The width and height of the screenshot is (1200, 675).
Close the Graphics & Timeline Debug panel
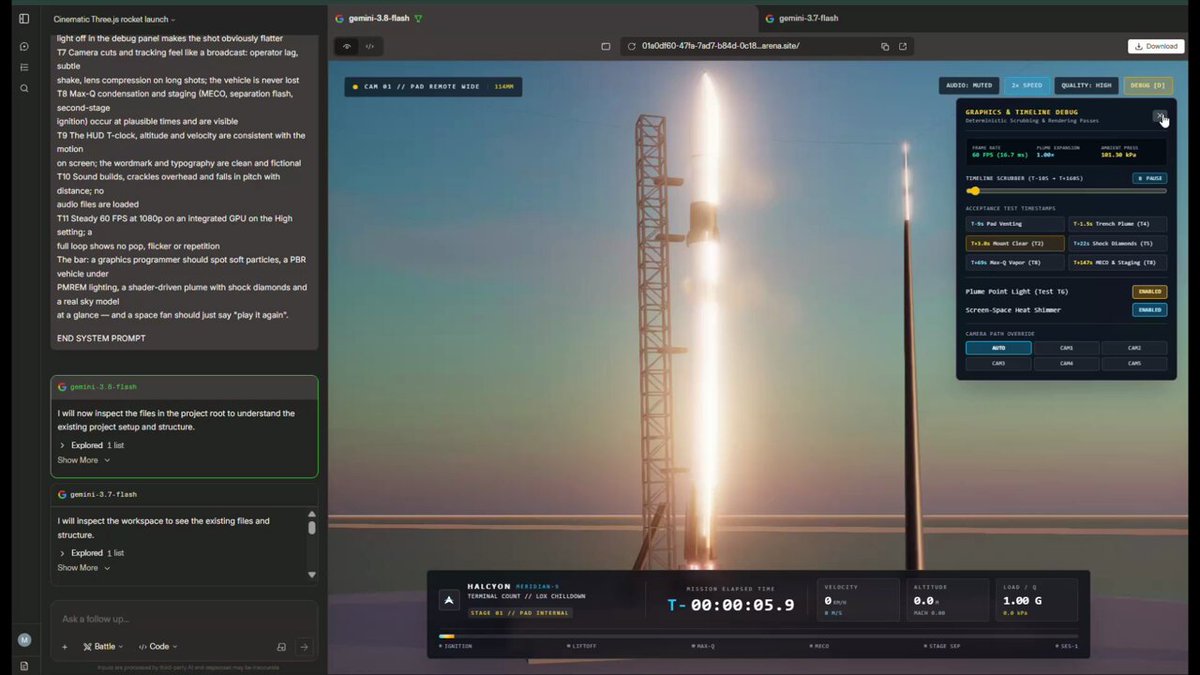[1159, 116]
